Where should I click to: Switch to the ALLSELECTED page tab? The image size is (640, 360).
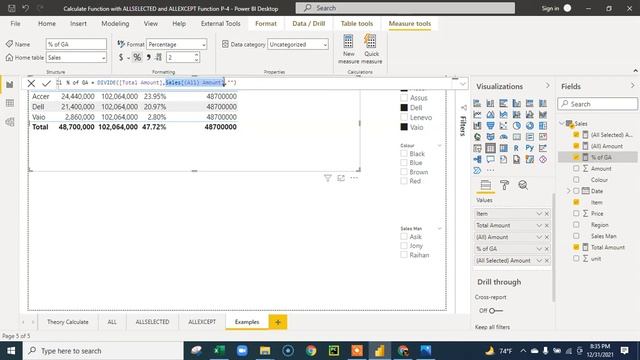[x=152, y=322]
